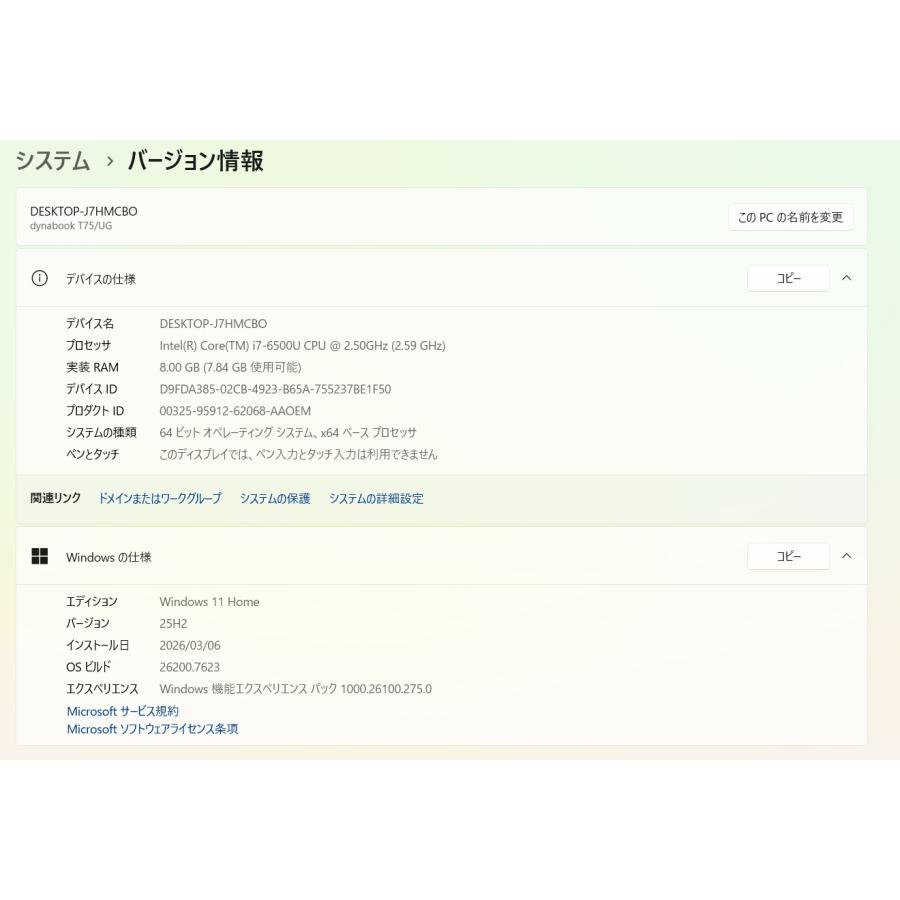Click the システムの種類 label

click(101, 433)
